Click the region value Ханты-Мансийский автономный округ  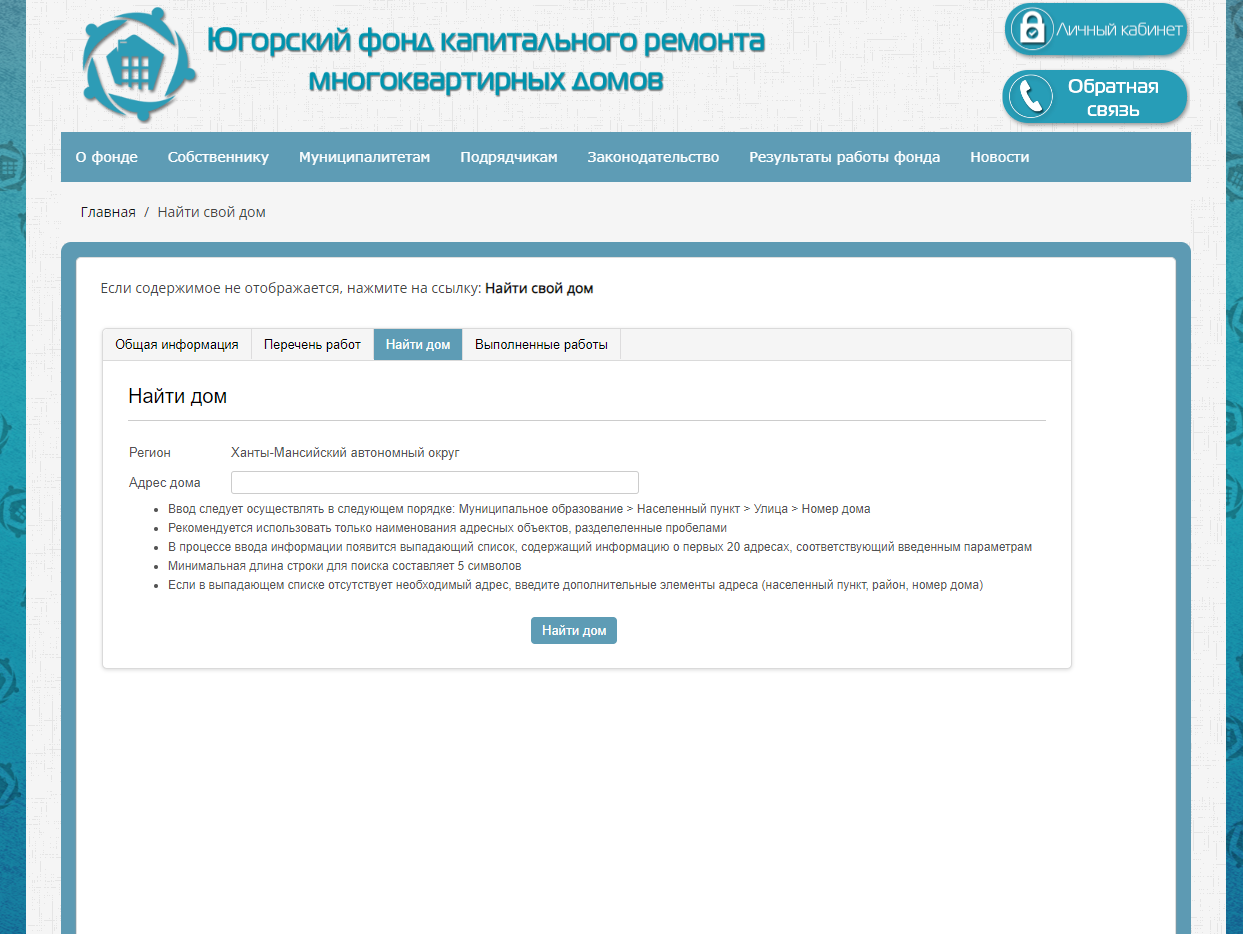pos(345,453)
